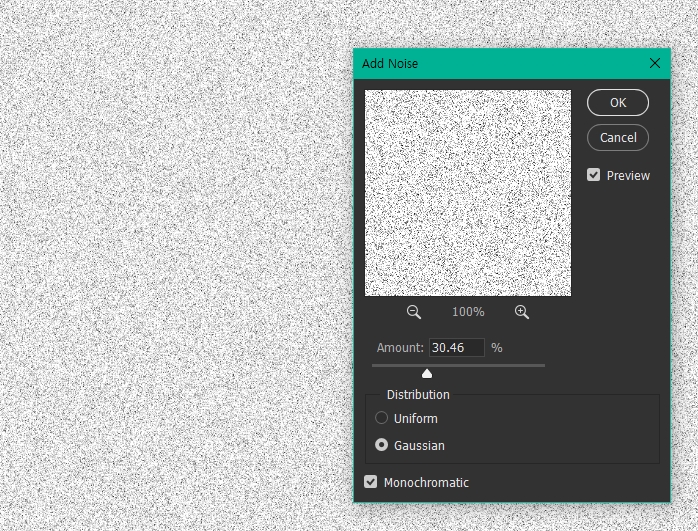Close the Add Noise dialog
698x531 pixels.
pyautogui.click(x=655, y=63)
